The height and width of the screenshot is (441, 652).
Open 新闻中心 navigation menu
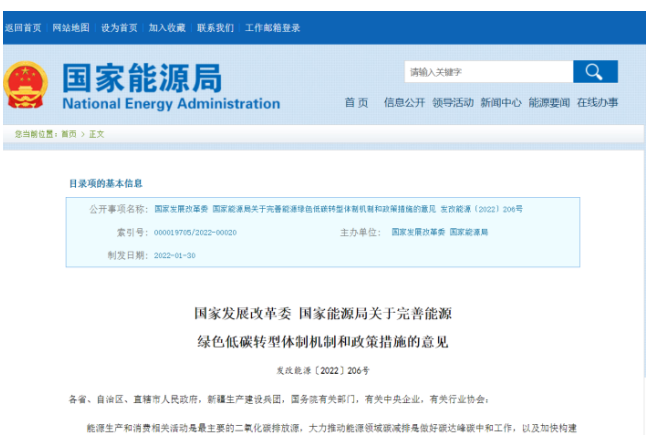tap(501, 103)
